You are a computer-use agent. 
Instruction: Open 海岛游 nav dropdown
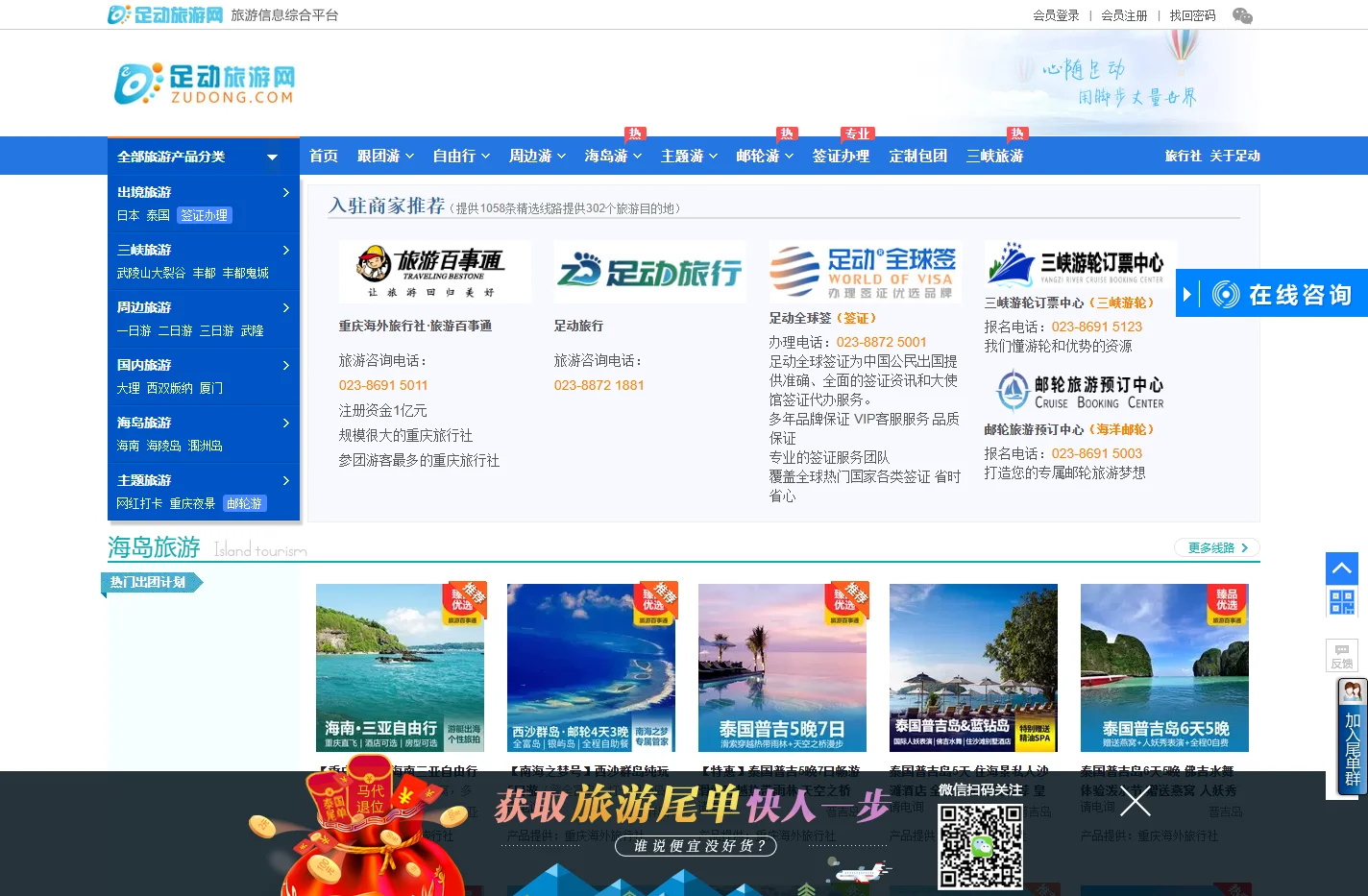[613, 156]
